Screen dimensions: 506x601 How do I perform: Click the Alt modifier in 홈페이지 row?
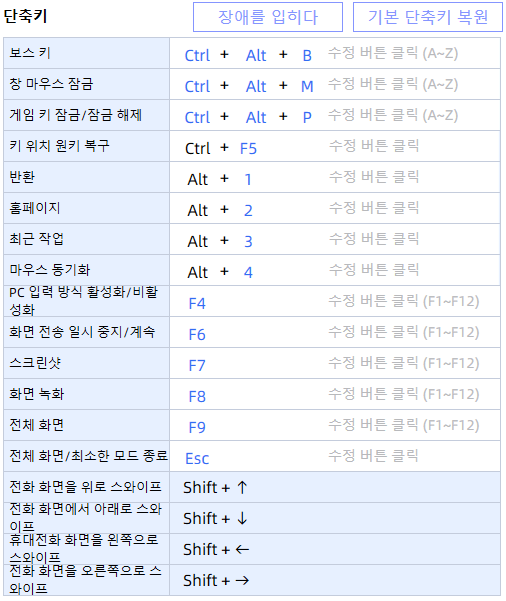(198, 211)
